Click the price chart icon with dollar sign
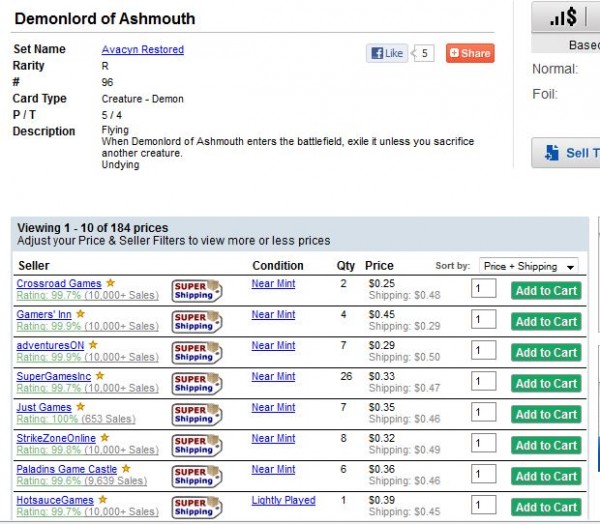 565,17
